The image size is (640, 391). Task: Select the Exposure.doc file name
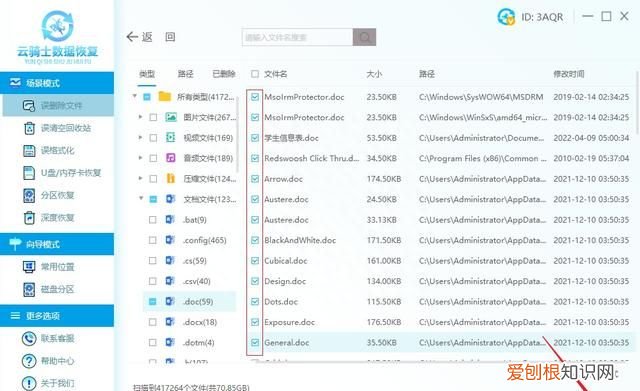point(289,322)
